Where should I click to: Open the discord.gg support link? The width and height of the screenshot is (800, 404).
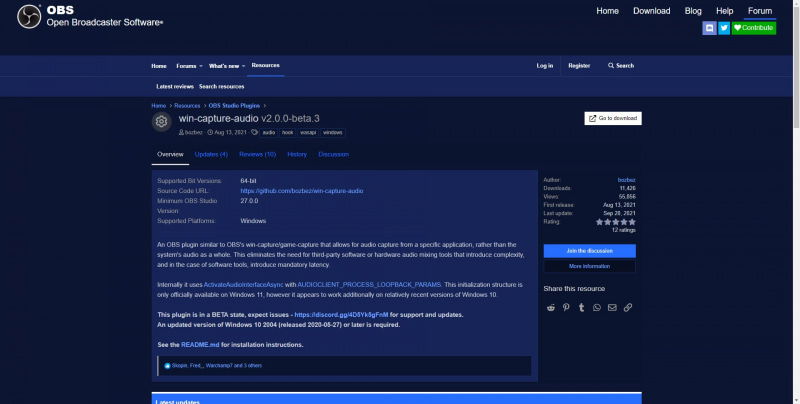tap(341, 315)
